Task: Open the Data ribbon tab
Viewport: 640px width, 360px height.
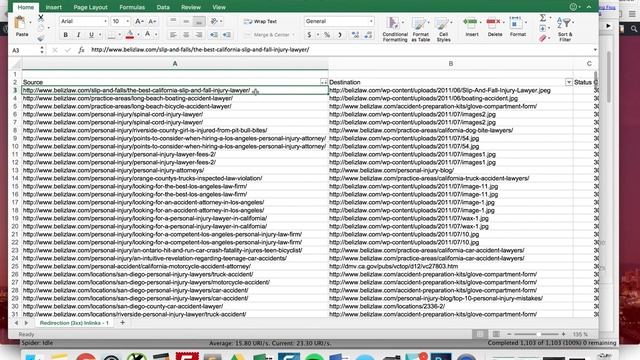Action: pos(163,7)
